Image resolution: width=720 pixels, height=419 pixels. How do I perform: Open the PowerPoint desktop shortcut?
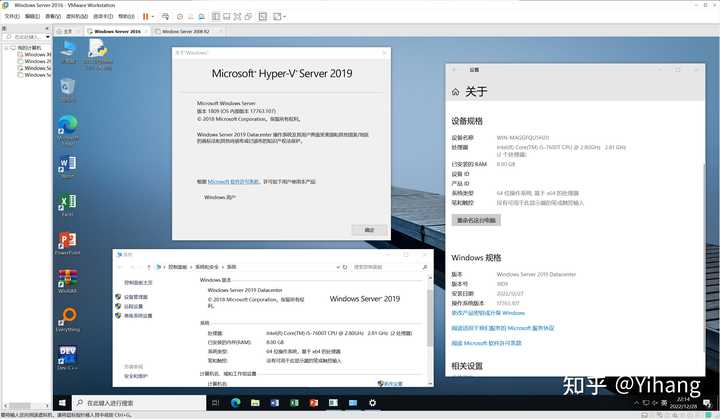[x=68, y=243]
